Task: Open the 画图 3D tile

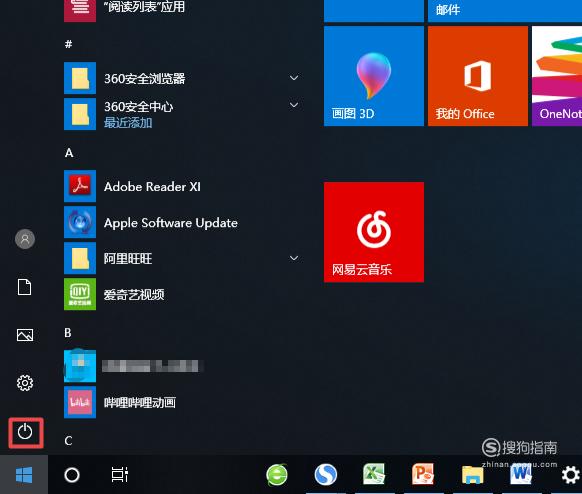Action: (374, 76)
